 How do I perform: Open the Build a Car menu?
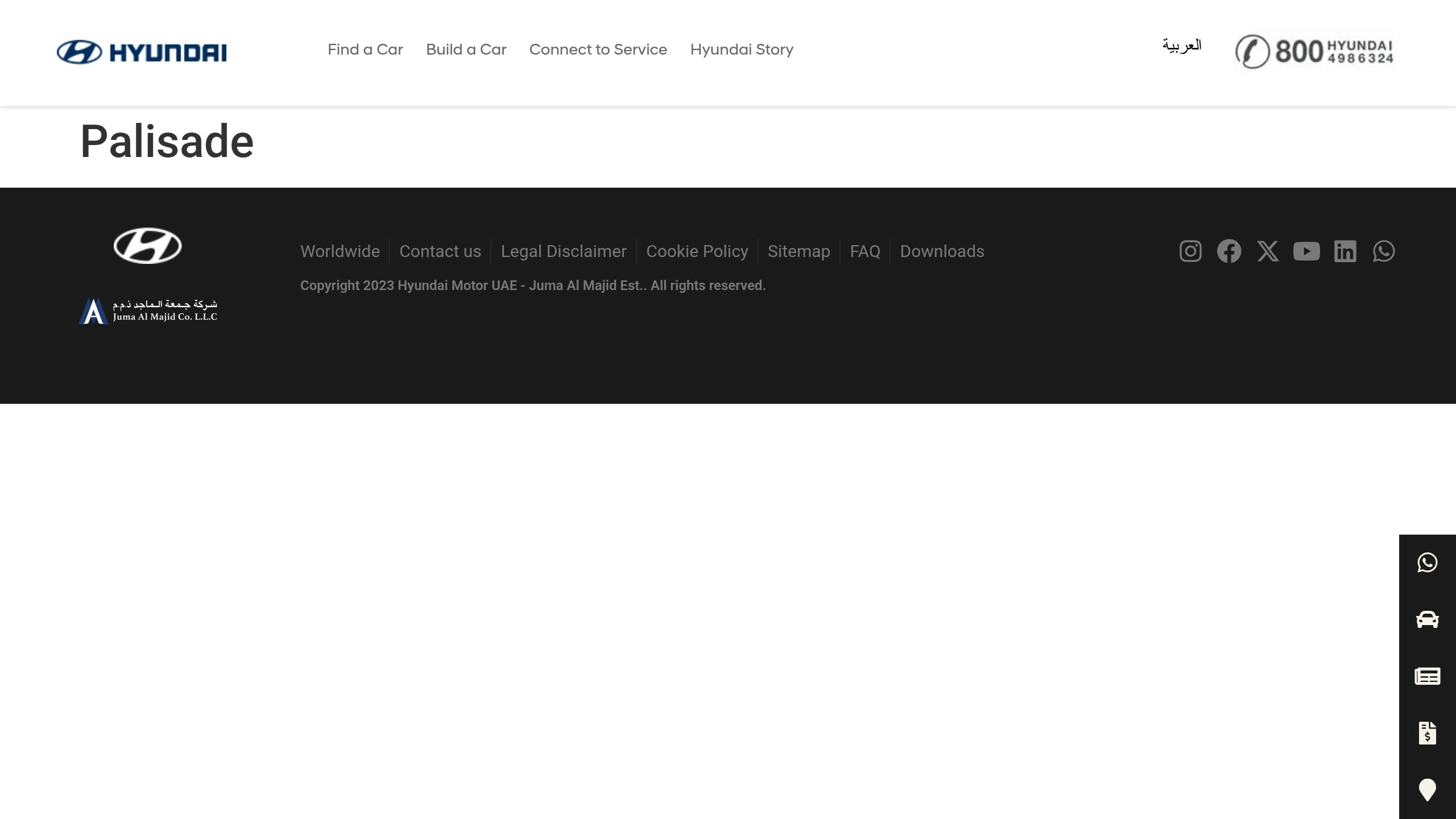(466, 50)
